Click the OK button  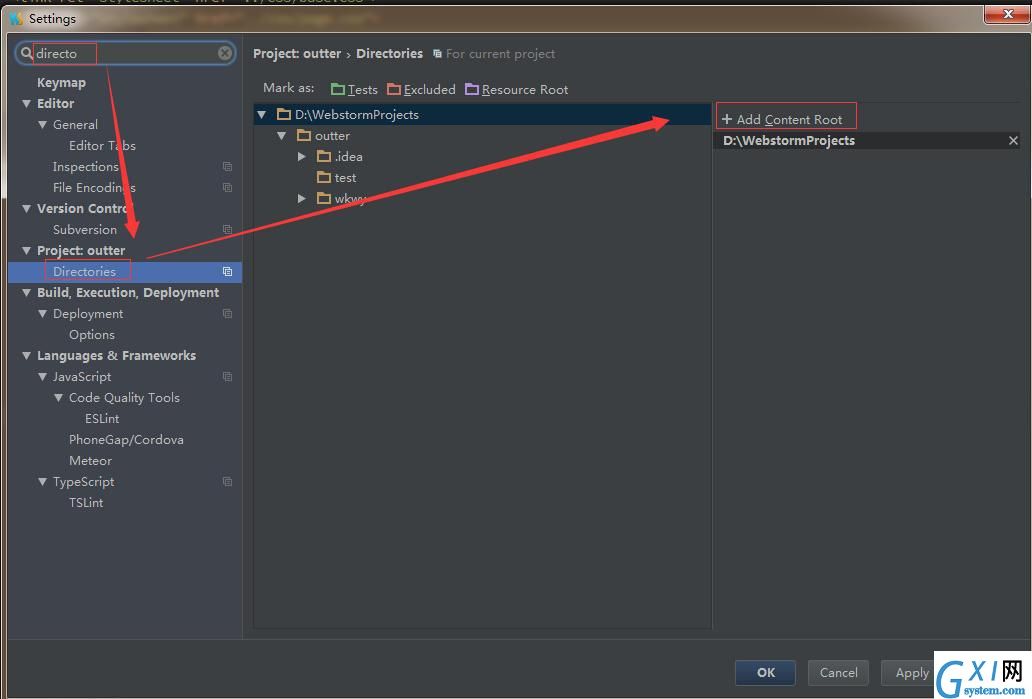pyautogui.click(x=765, y=673)
